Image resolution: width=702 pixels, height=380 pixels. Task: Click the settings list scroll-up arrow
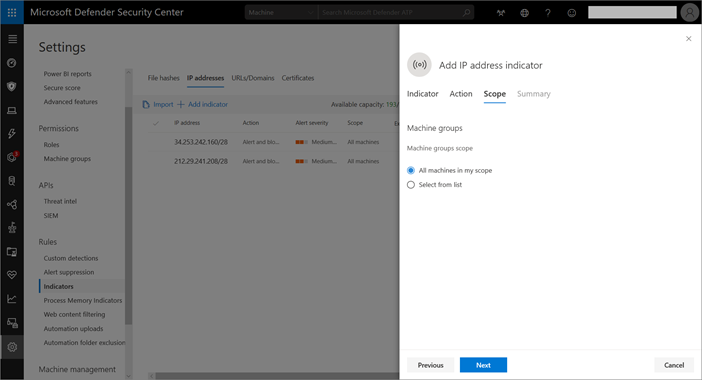point(128,72)
